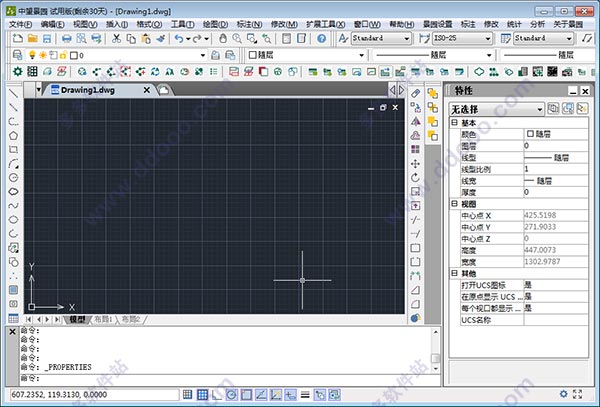600x407 pixels.
Task: Toggle Polar tracking in status bar
Action: point(231,394)
